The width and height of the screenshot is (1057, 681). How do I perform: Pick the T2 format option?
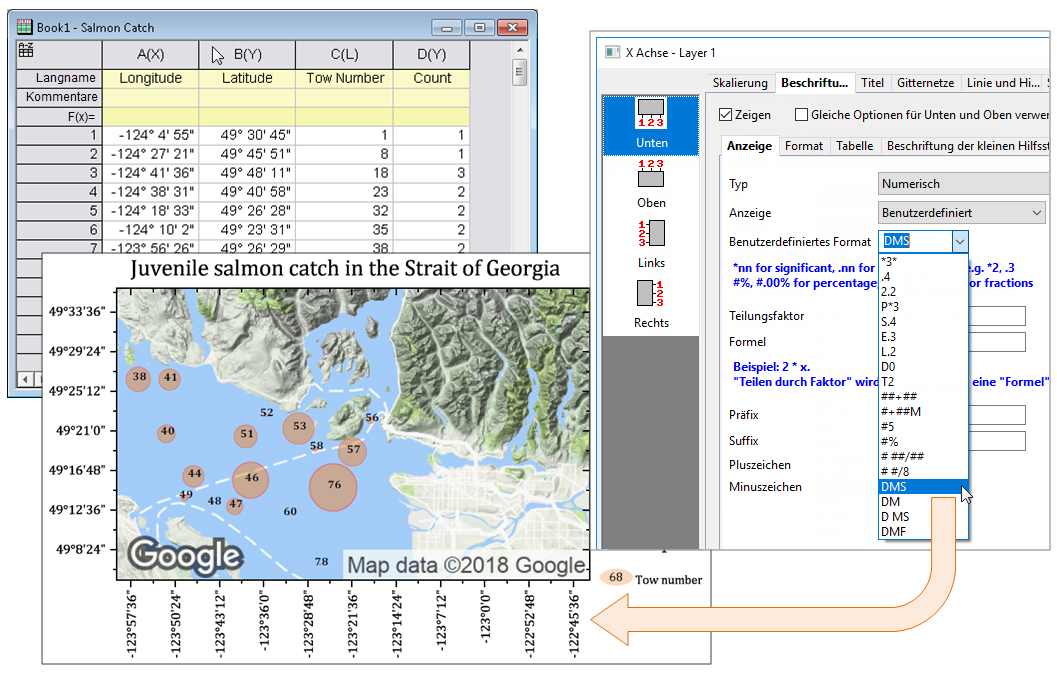pos(923,382)
